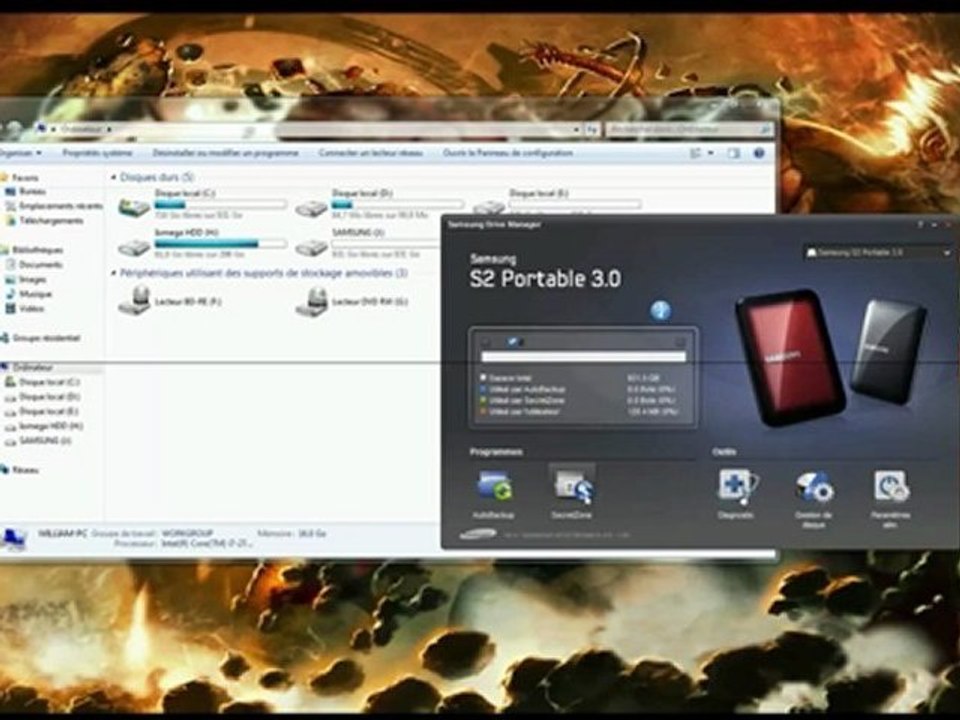Click the Disque local (C:) usage bar
960x720 pixels.
(220, 204)
